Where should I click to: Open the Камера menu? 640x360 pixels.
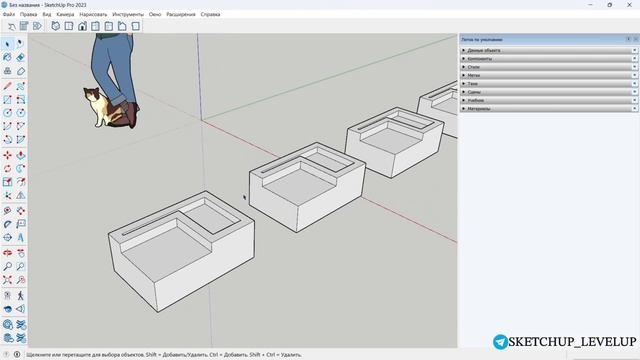(65, 14)
